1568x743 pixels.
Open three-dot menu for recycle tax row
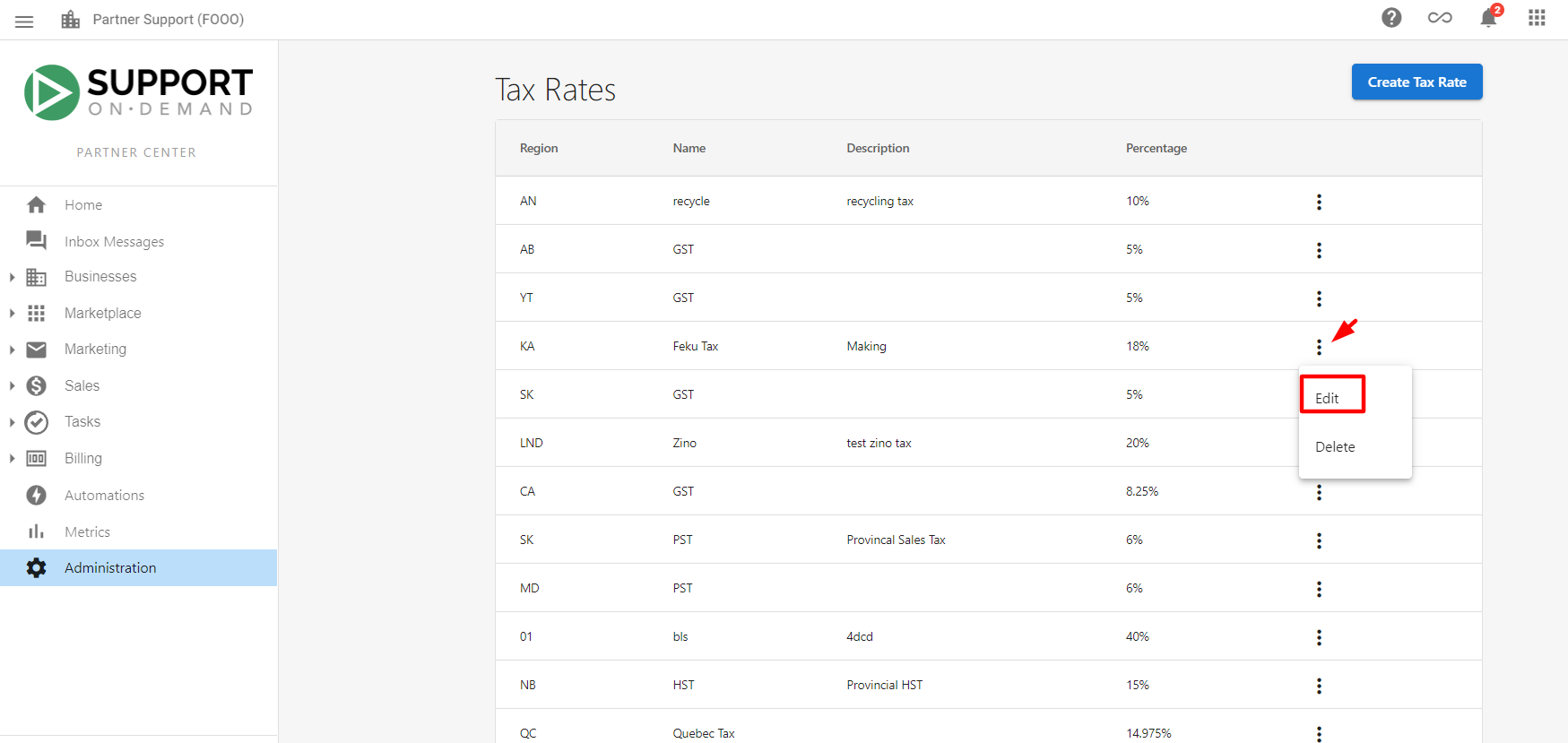pyautogui.click(x=1319, y=202)
